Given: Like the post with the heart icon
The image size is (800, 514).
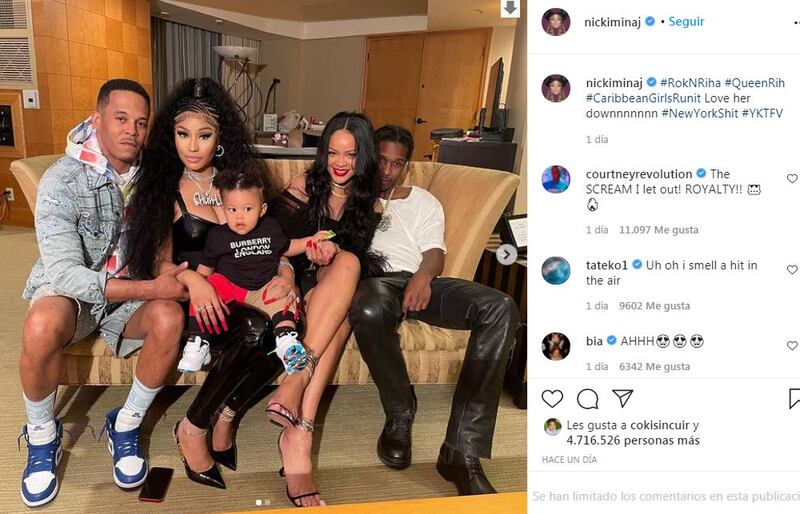Looking at the screenshot, I should [552, 399].
